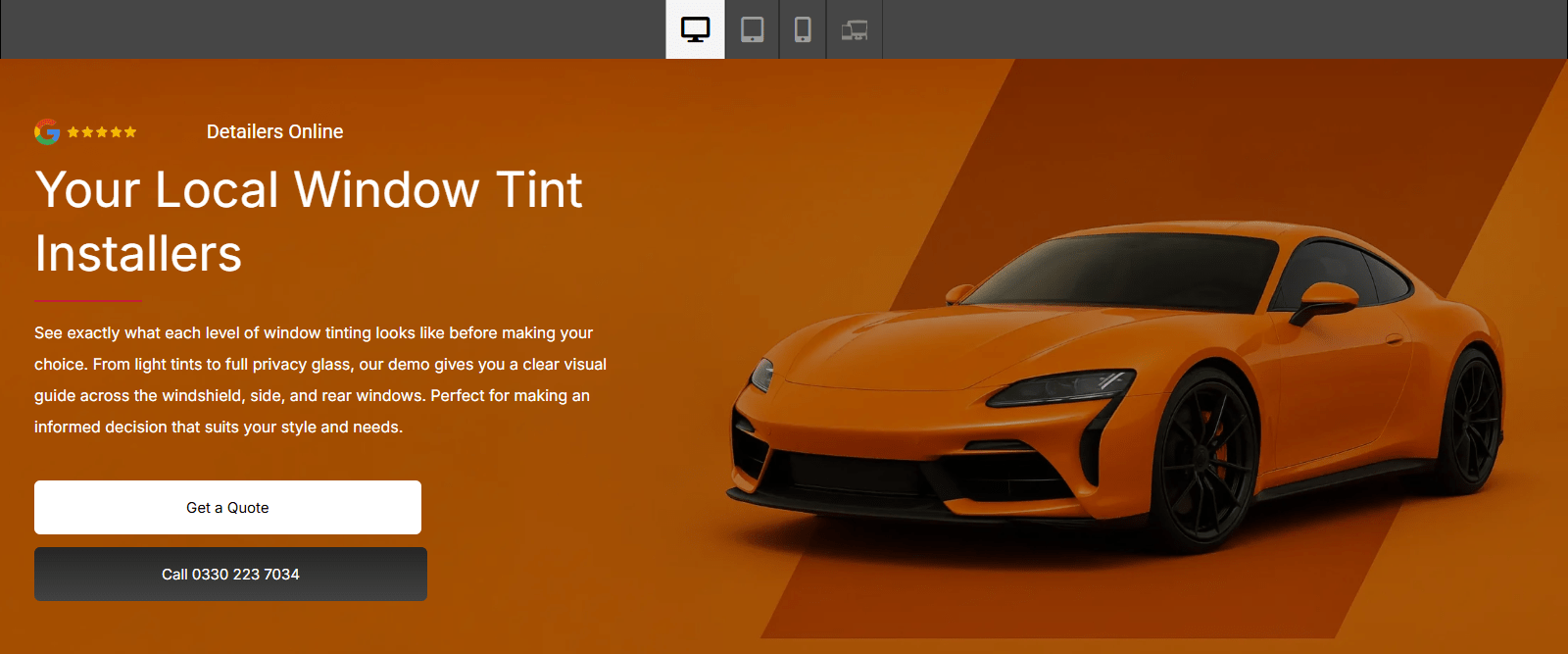The height and width of the screenshot is (654, 1568).
Task: Switch to desktop preview mode
Action: pyautogui.click(x=695, y=29)
